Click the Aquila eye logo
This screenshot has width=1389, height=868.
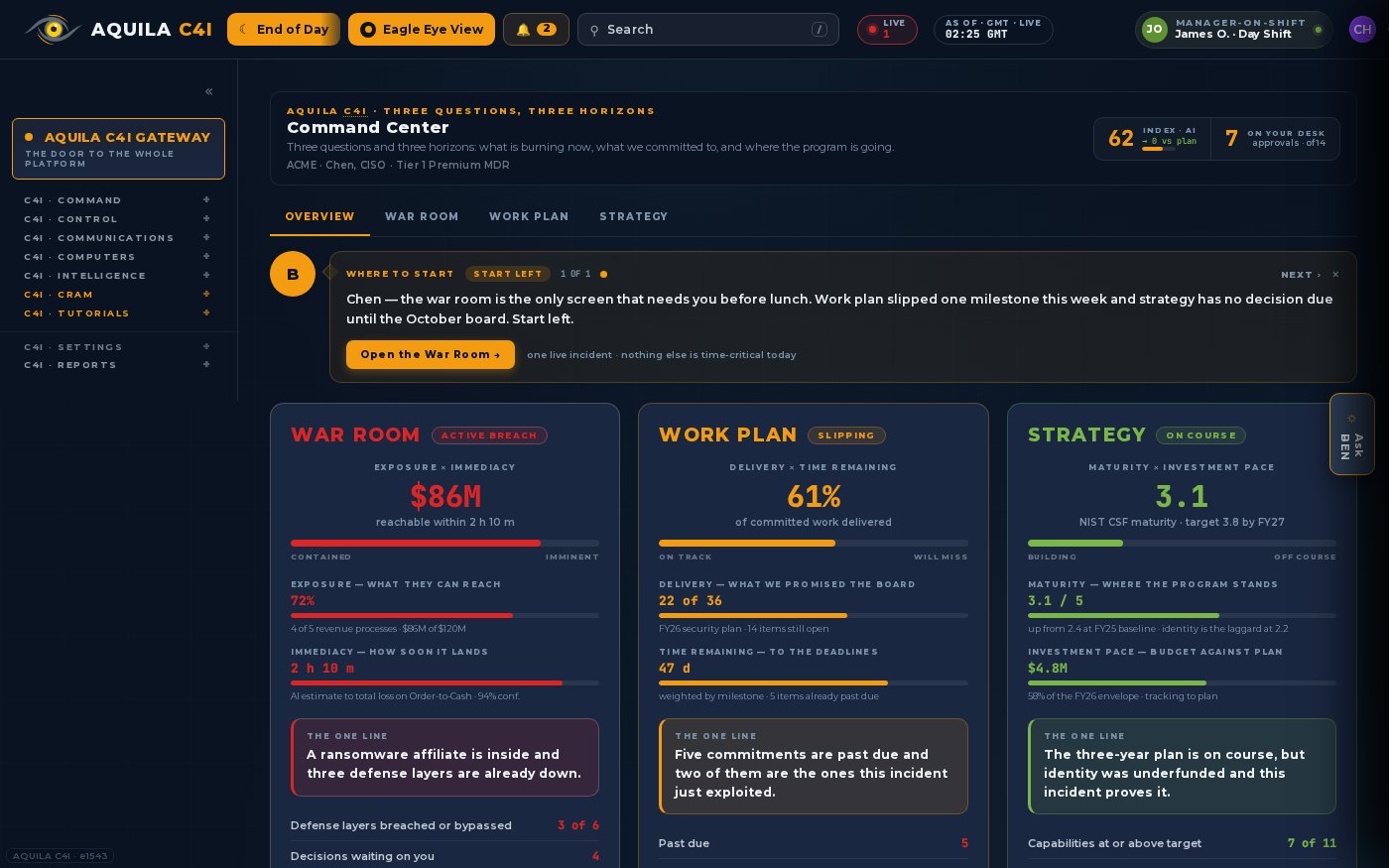click(x=53, y=30)
